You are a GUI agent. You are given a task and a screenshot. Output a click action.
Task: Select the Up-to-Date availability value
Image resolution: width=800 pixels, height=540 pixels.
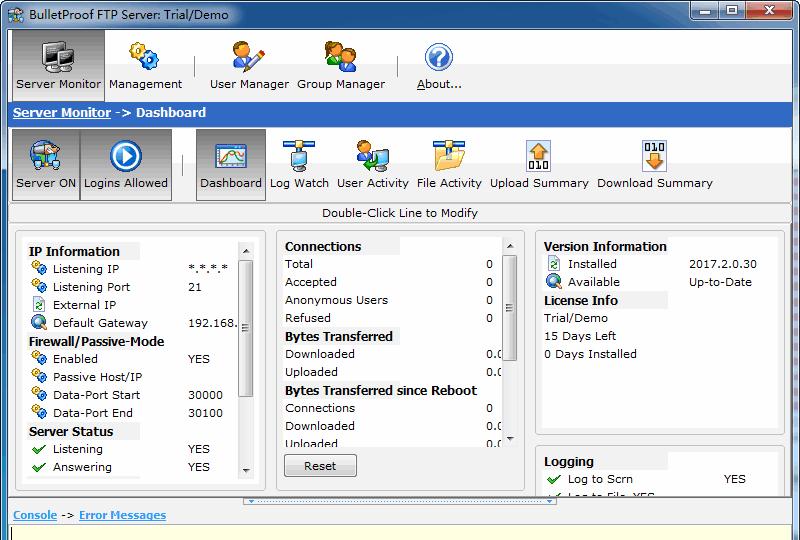pyautogui.click(x=720, y=282)
